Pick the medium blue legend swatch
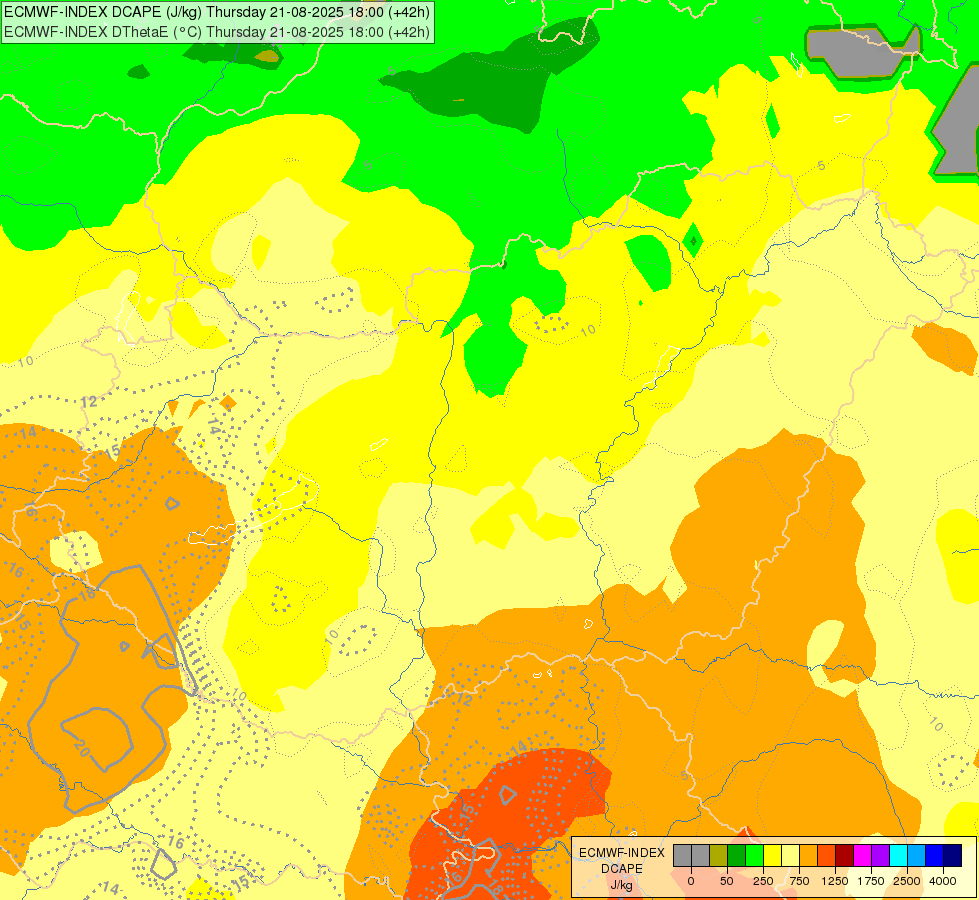Image resolution: width=979 pixels, height=900 pixels. [x=935, y=856]
